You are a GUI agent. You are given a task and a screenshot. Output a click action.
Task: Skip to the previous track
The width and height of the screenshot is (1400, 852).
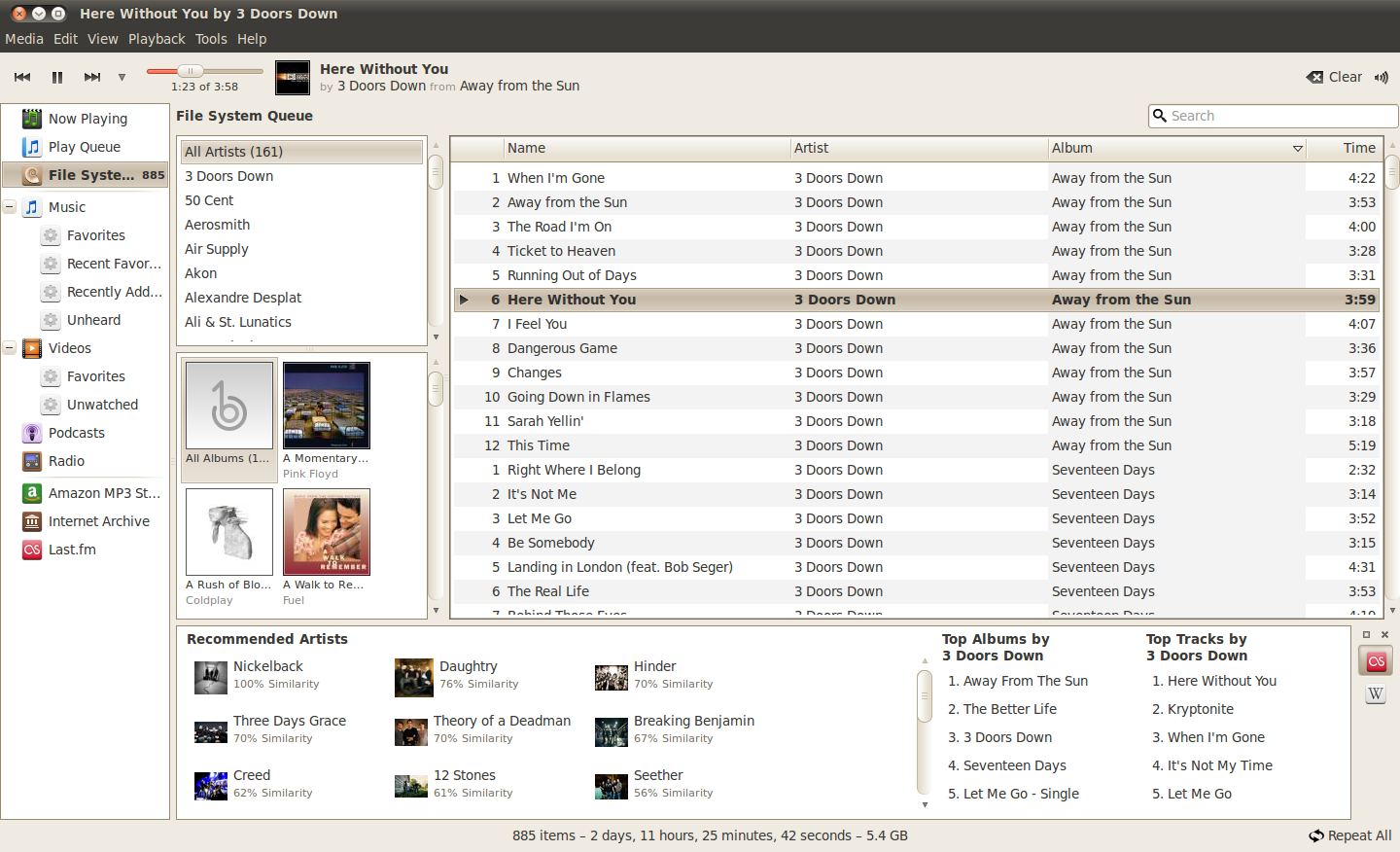(x=22, y=77)
